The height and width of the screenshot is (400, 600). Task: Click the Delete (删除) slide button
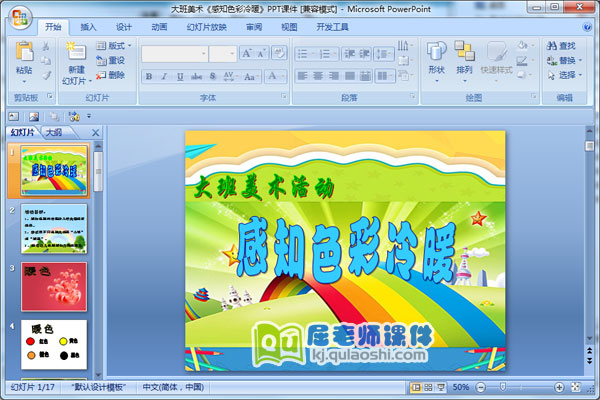[x=111, y=75]
